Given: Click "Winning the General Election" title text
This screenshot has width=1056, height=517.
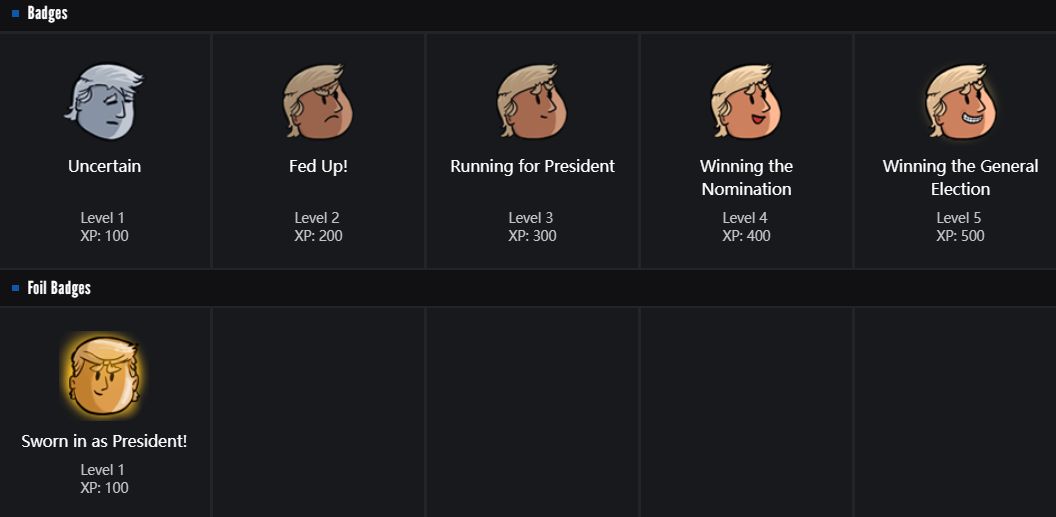Looking at the screenshot, I should click(x=960, y=177).
